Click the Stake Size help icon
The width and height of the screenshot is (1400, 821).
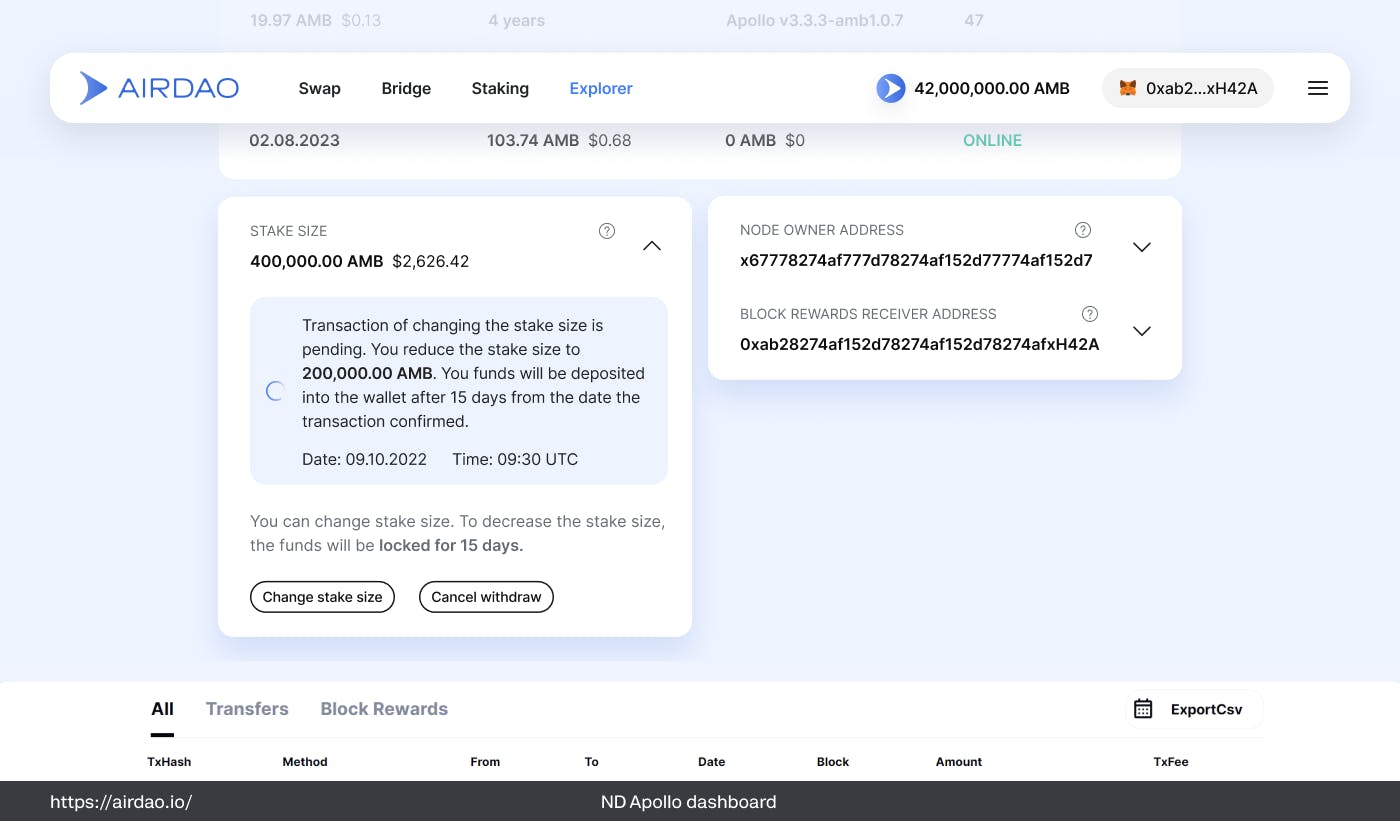tap(607, 231)
